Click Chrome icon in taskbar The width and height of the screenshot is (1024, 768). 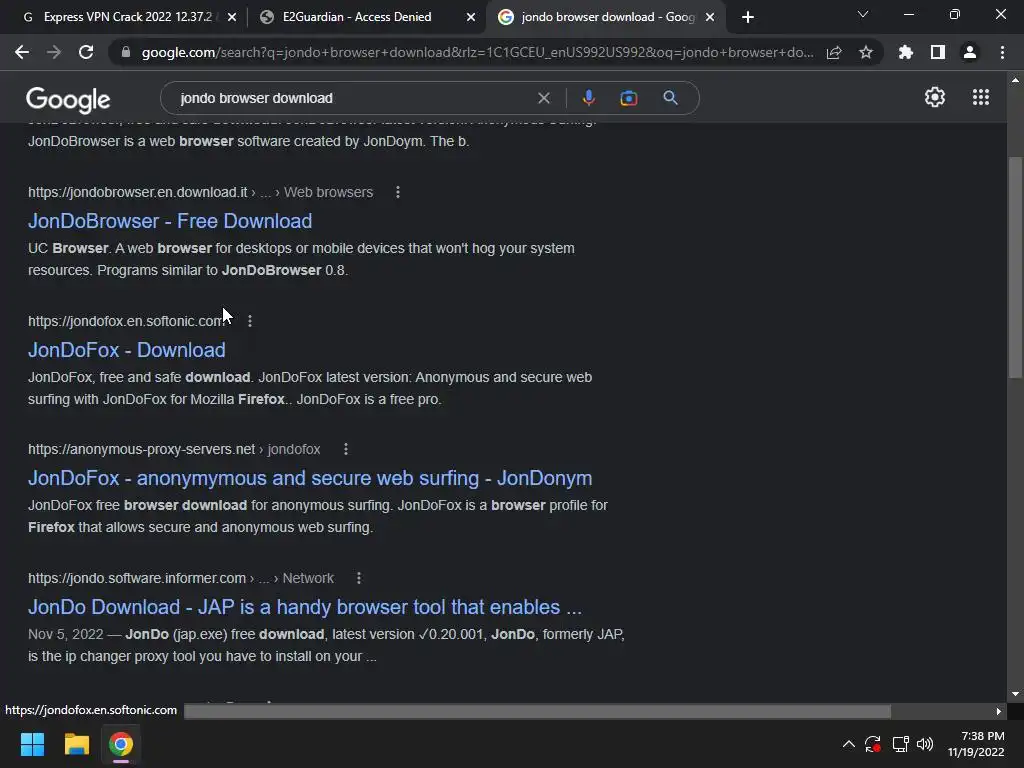point(121,744)
